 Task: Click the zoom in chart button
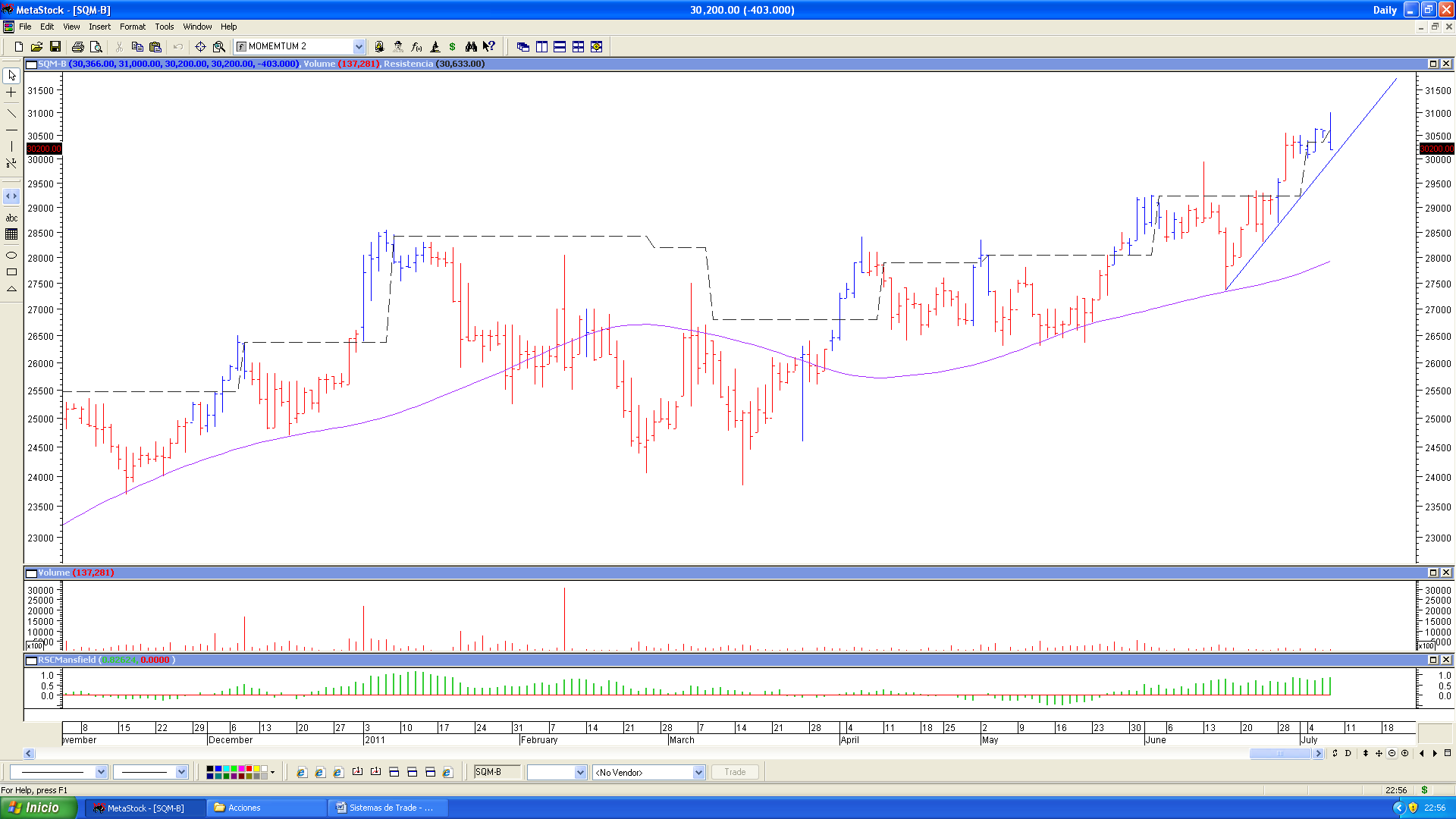(1404, 753)
